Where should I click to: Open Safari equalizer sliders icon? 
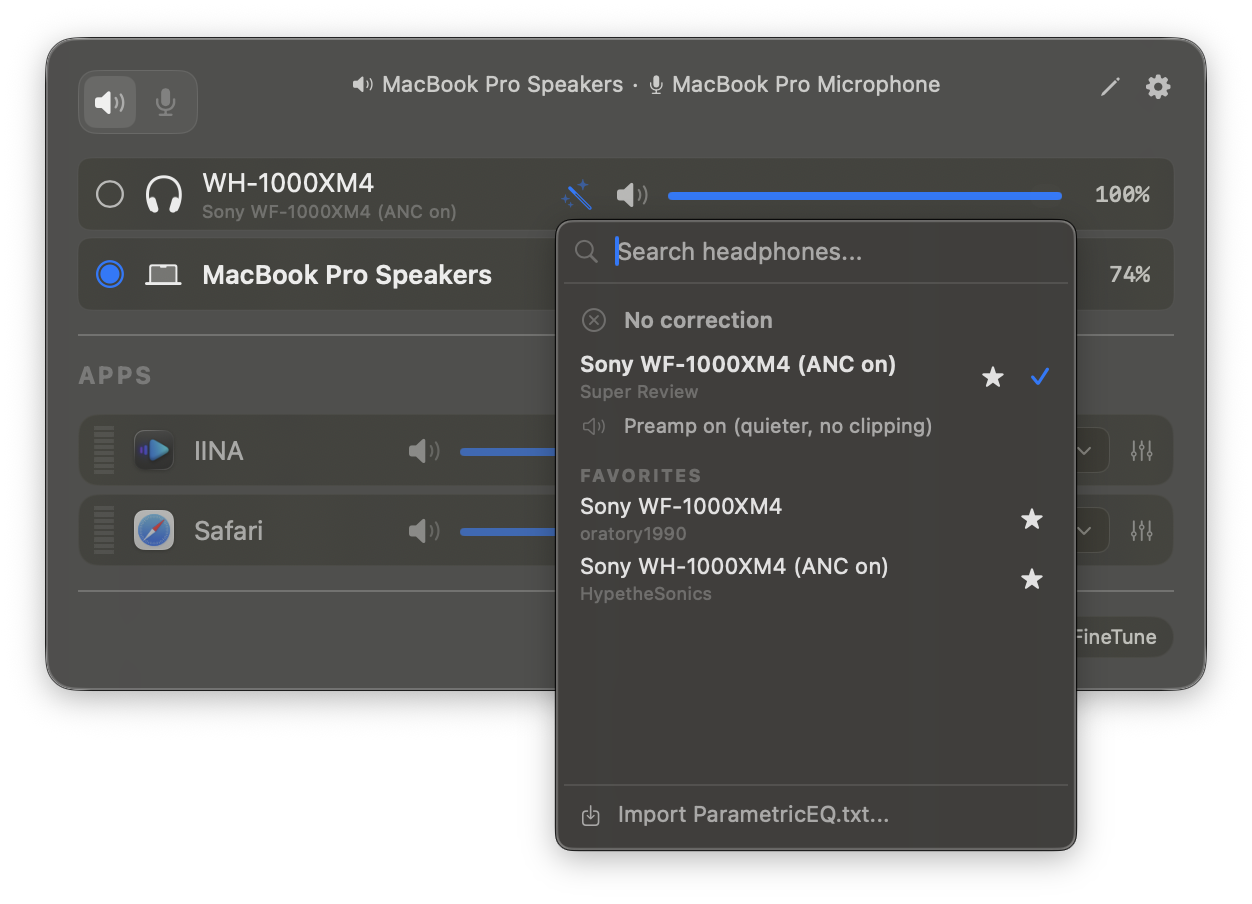coord(1141,531)
